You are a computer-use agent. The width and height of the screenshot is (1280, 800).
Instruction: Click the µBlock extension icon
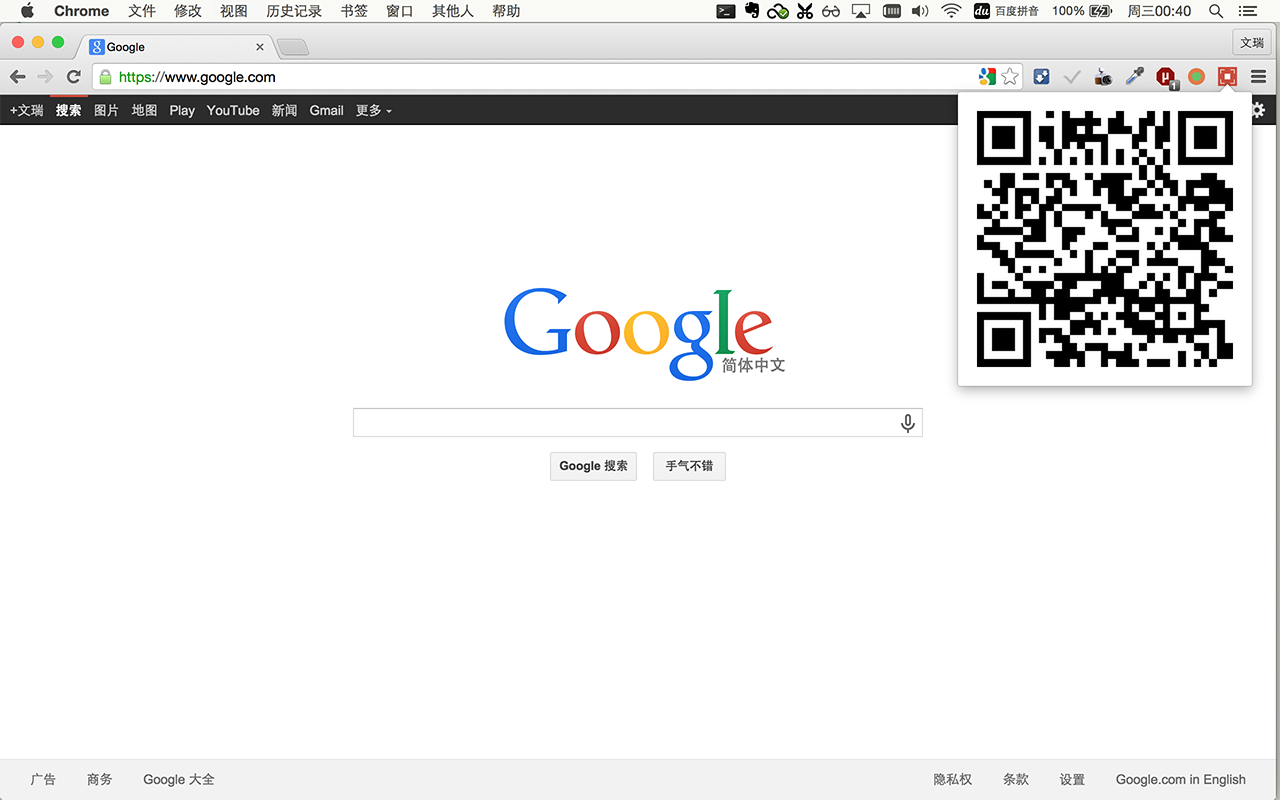point(1165,76)
